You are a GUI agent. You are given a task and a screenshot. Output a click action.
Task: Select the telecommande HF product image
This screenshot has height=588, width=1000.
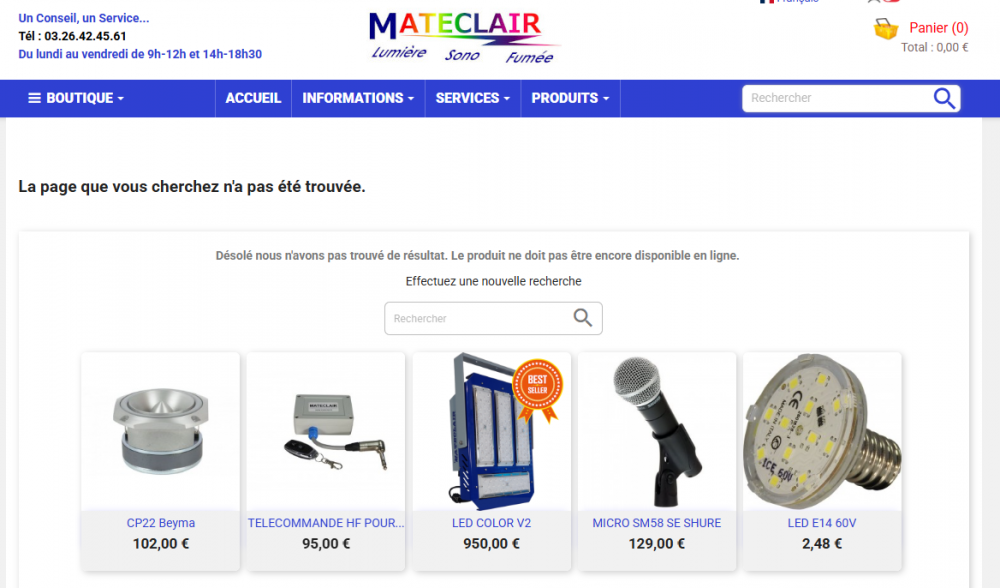pyautogui.click(x=334, y=432)
